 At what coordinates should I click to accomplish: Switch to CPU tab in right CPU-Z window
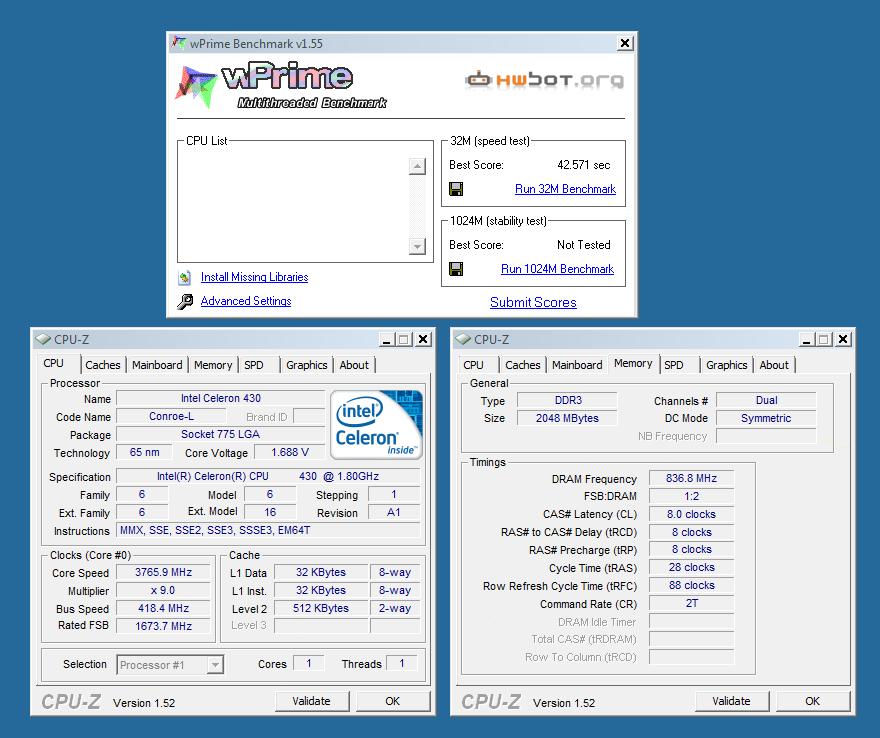473,365
